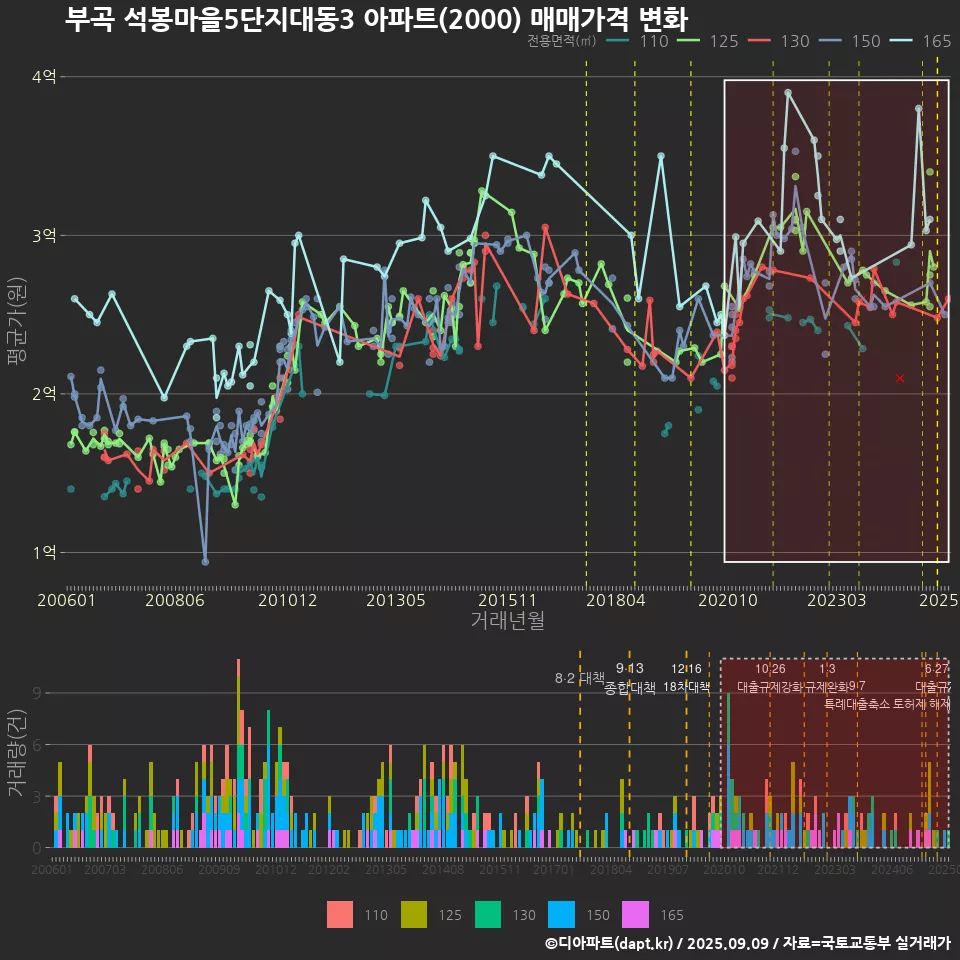Click the '3' volume y-axis label
The image size is (960, 960).
(37, 797)
